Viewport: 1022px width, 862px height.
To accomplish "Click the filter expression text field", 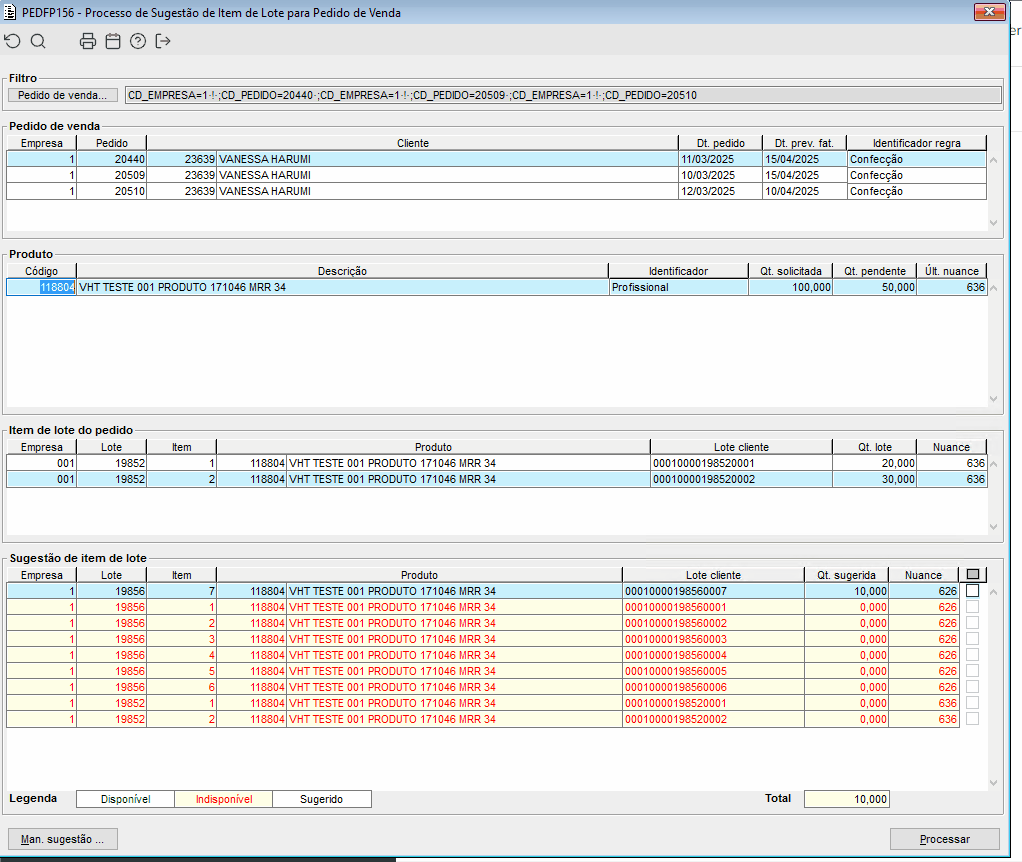I will pos(563,95).
